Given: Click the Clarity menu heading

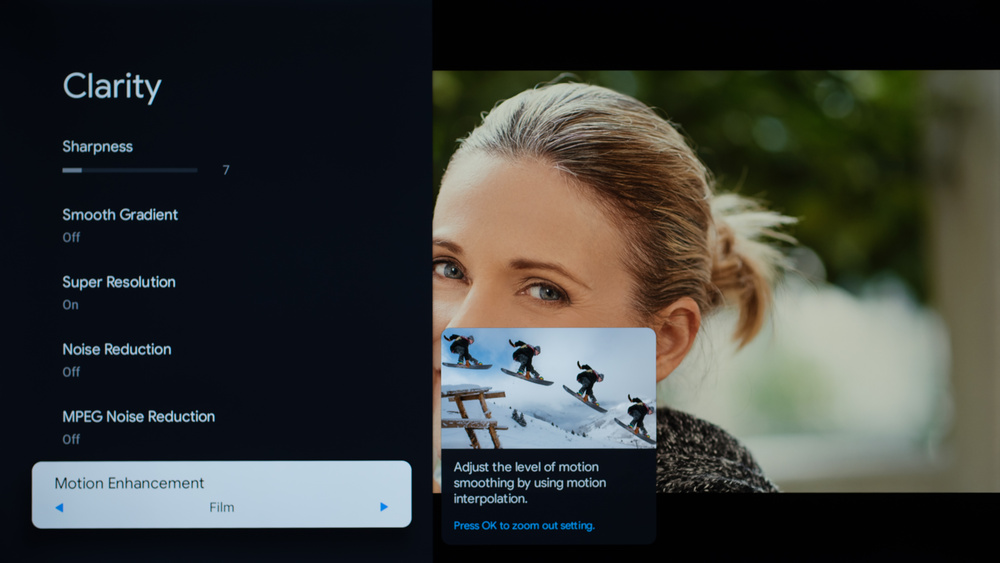Looking at the screenshot, I should tap(112, 87).
